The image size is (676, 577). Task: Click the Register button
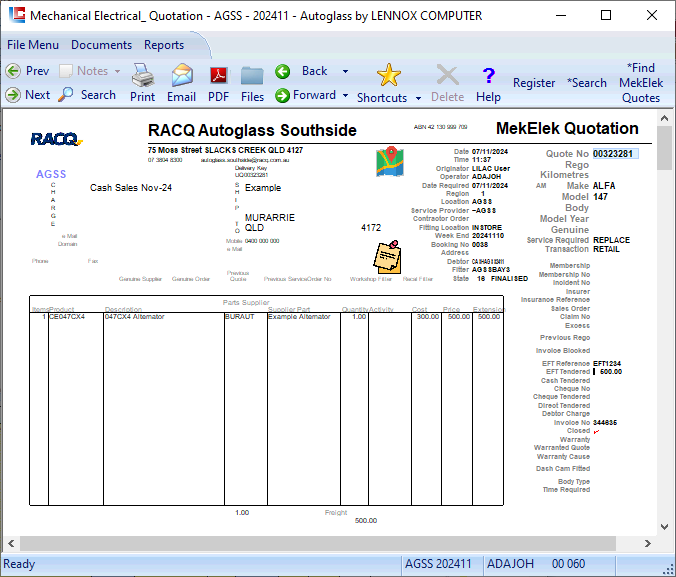coord(534,83)
